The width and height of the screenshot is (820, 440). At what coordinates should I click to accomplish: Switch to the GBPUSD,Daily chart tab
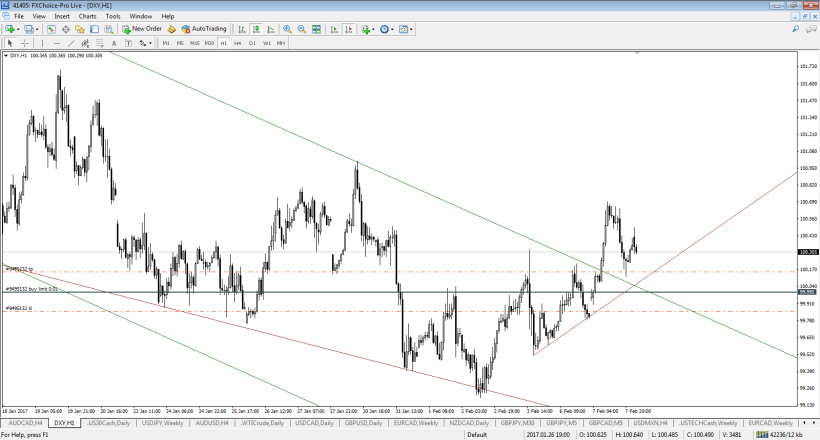pyautogui.click(x=363, y=423)
